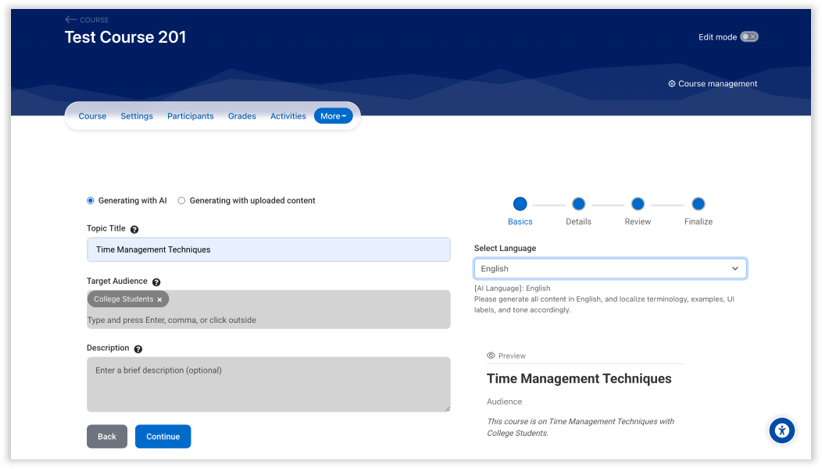Click the Course management gear icon
The height and width of the screenshot is (469, 822).
click(x=672, y=84)
